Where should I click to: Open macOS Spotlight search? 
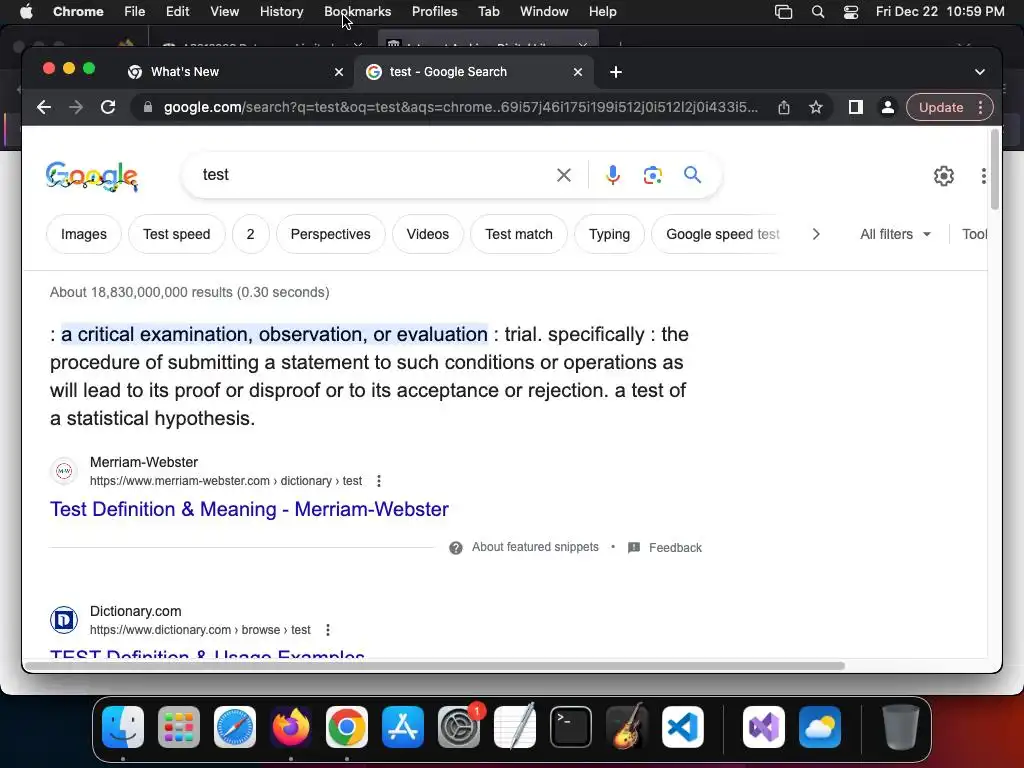[x=818, y=12]
